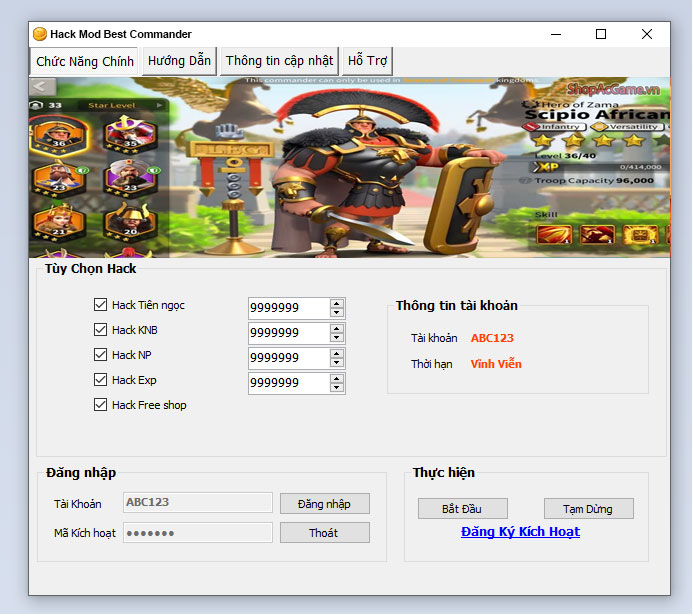Minimize the Hack Mod Best Commander window
The height and width of the screenshot is (616, 693).
point(556,34)
